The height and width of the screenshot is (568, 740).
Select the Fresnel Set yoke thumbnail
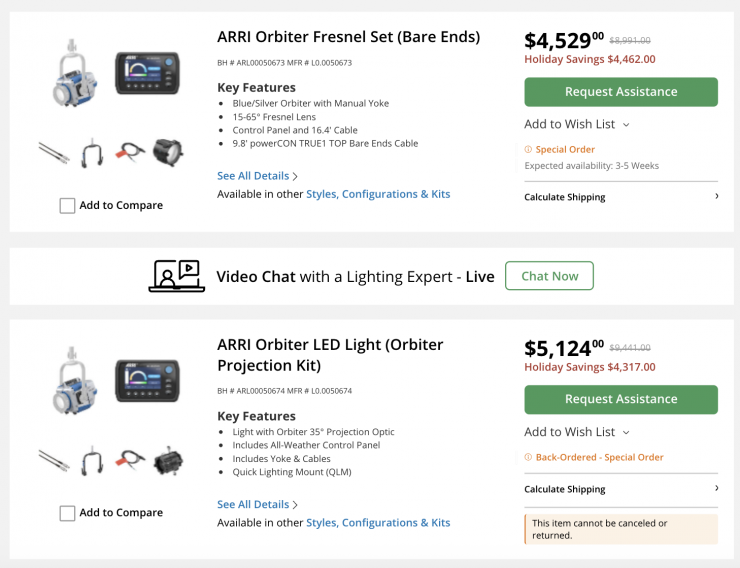92,152
